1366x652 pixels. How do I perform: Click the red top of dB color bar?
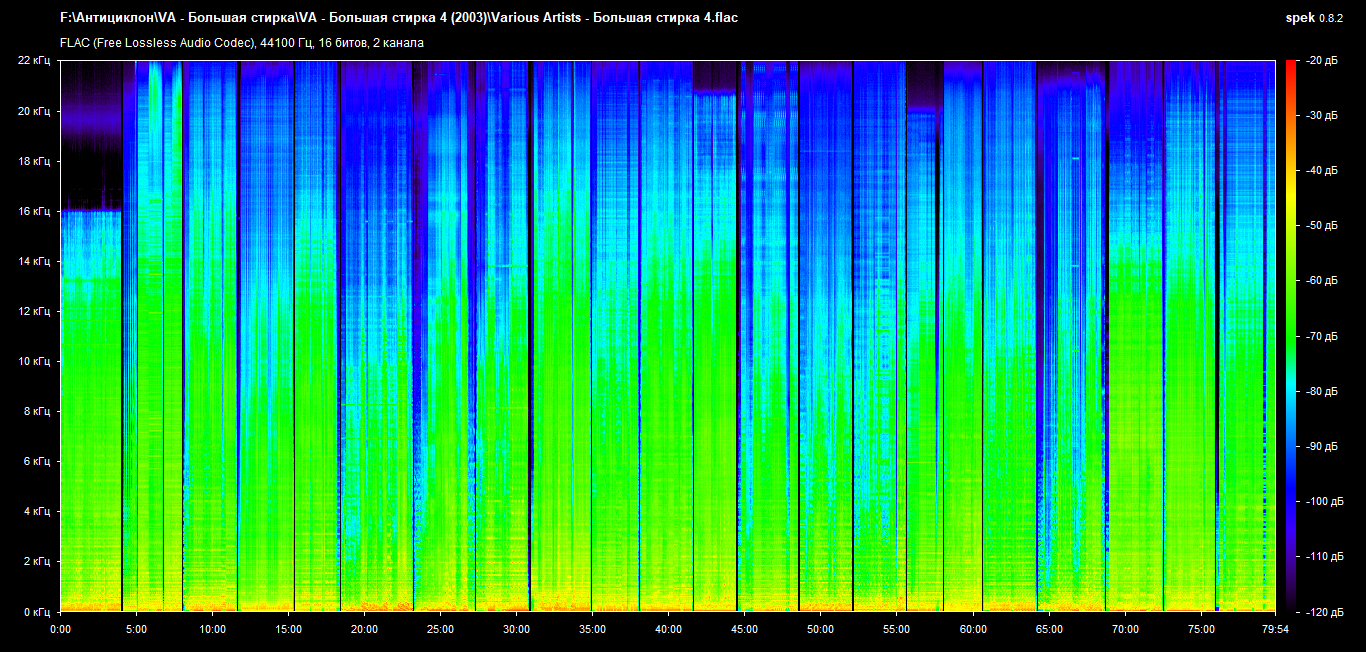click(1290, 66)
